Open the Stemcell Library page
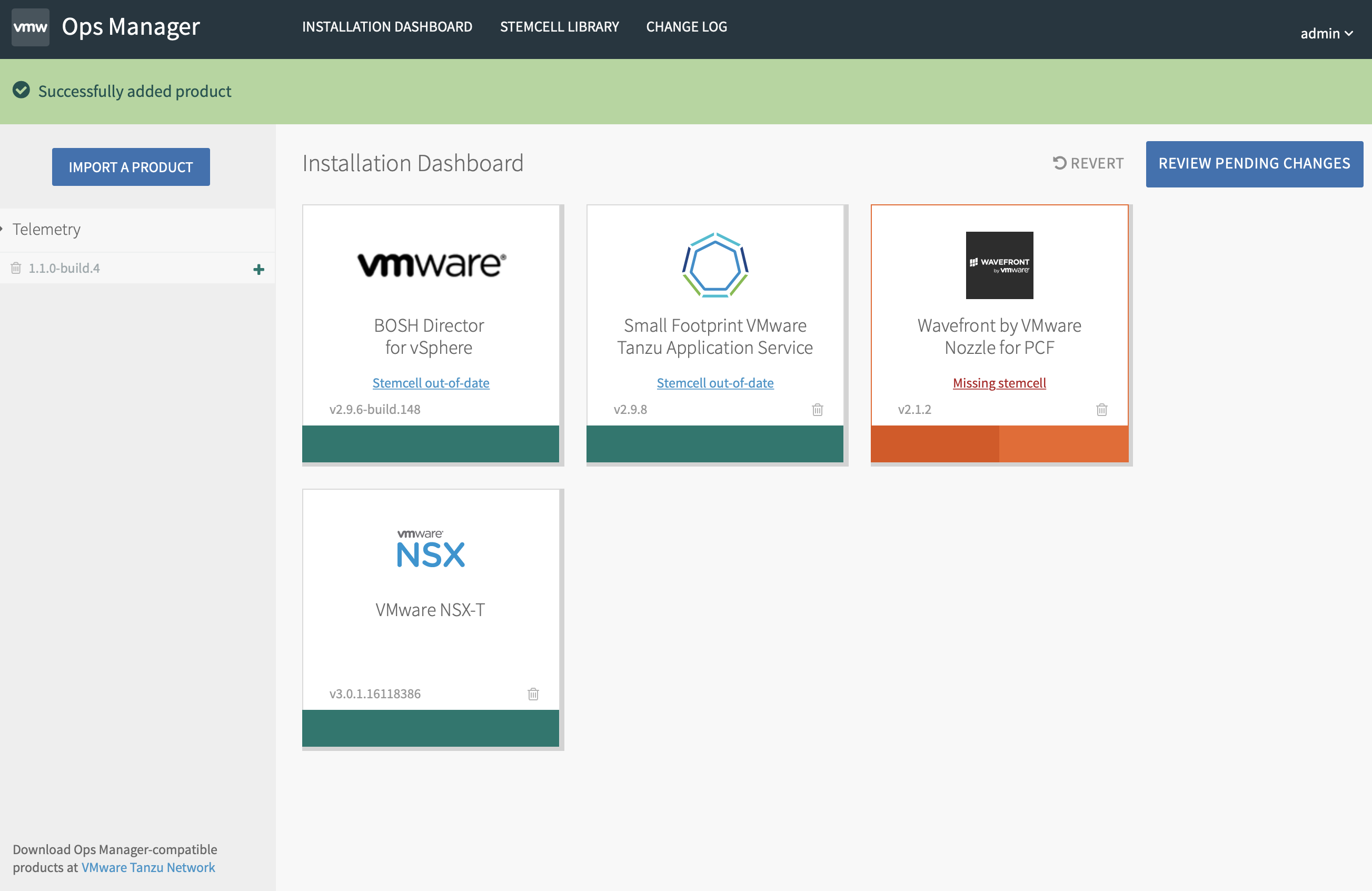 tap(559, 26)
